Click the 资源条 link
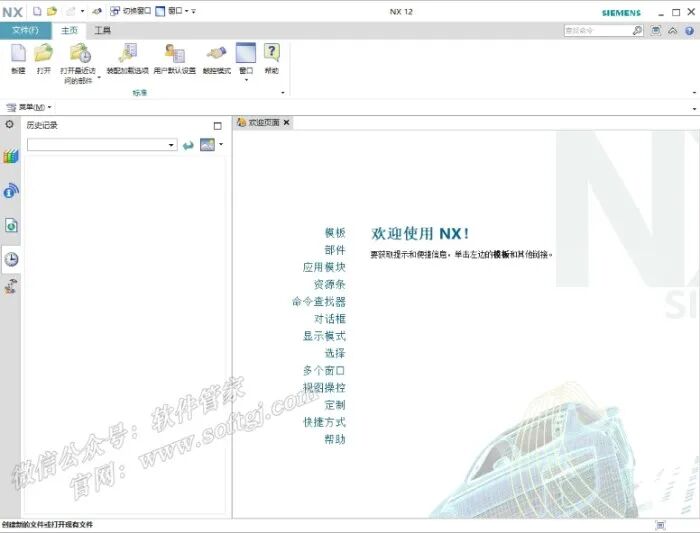The height and width of the screenshot is (533, 700). pos(330,284)
